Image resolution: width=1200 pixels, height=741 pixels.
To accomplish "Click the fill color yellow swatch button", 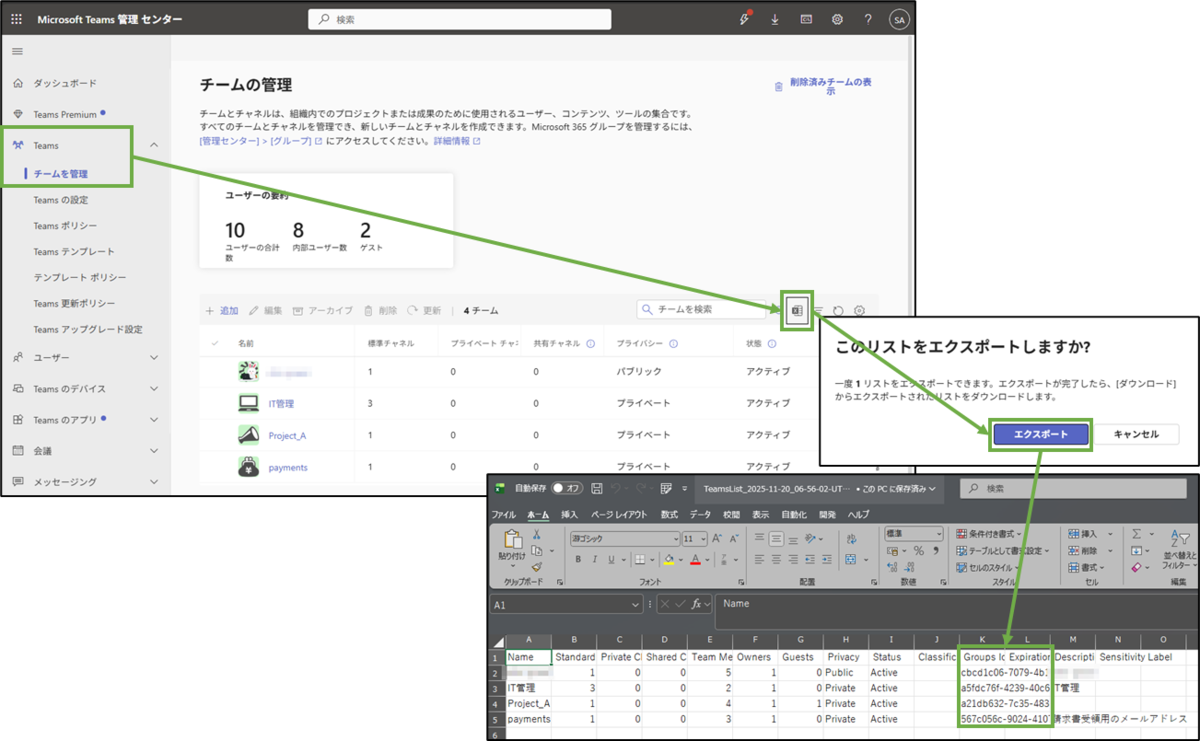I will [669, 559].
